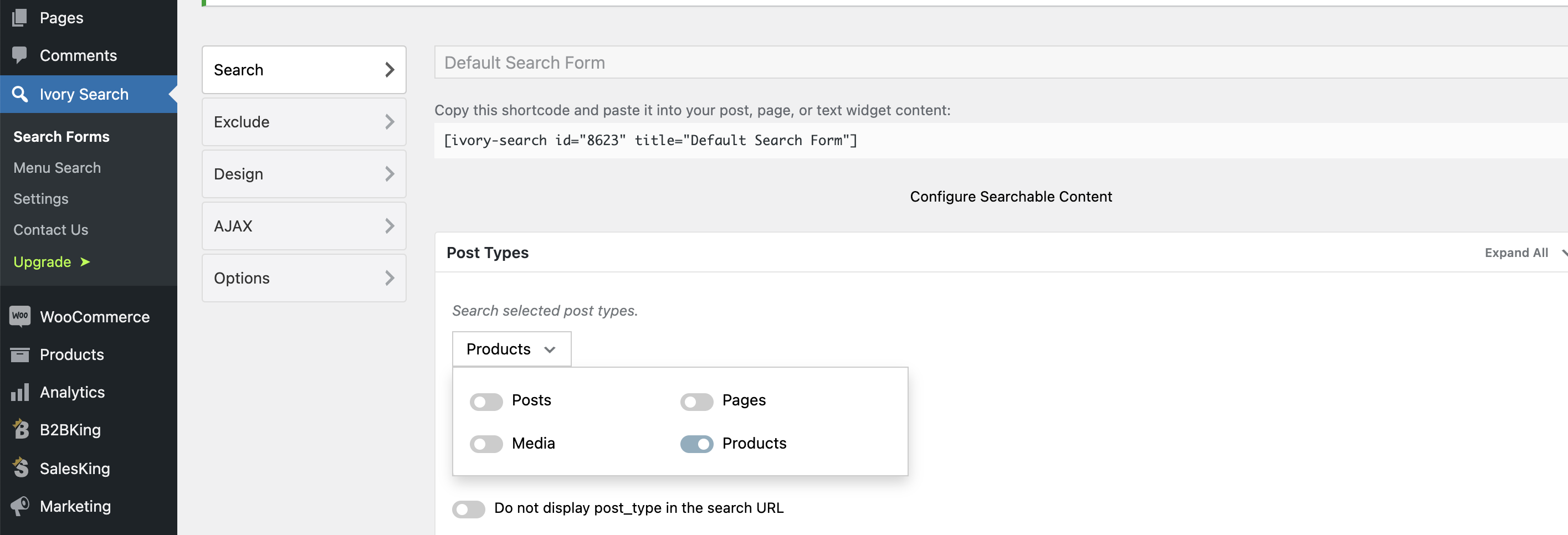1568x535 pixels.
Task: Enable the Media post type toggle
Action: point(486,444)
